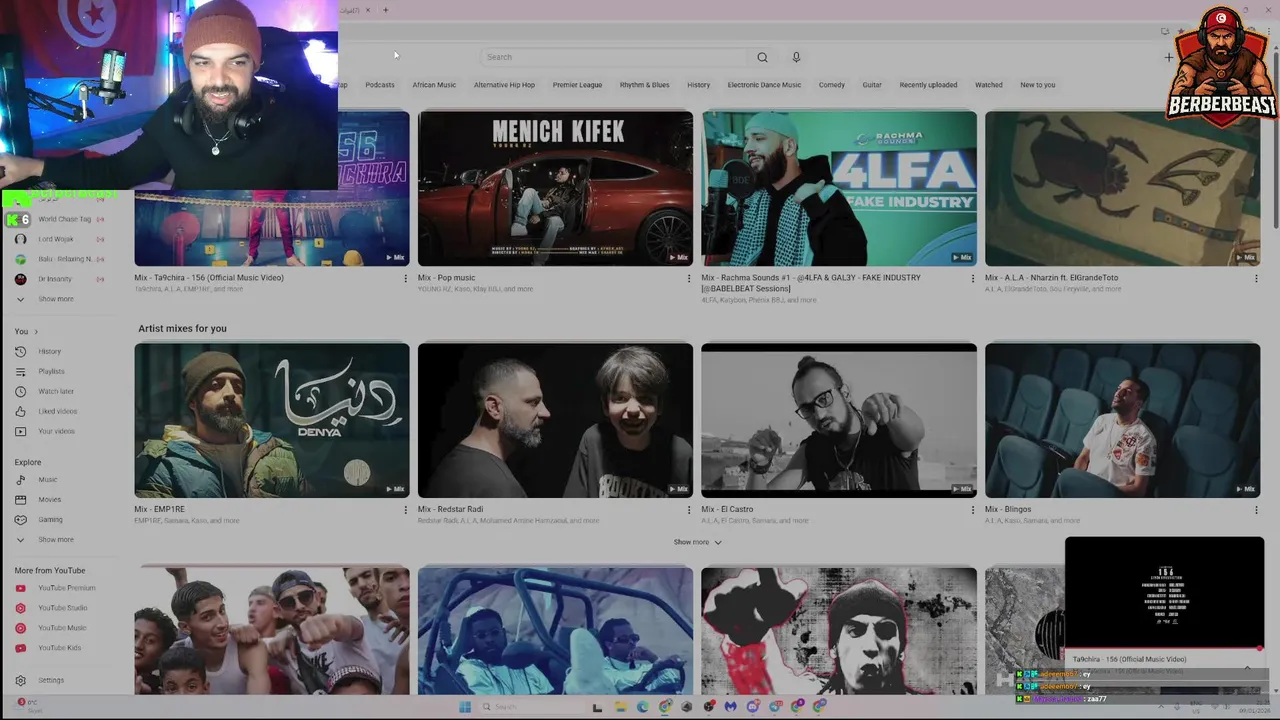
Task: Select the Podcasts filter chip
Action: pyautogui.click(x=380, y=85)
